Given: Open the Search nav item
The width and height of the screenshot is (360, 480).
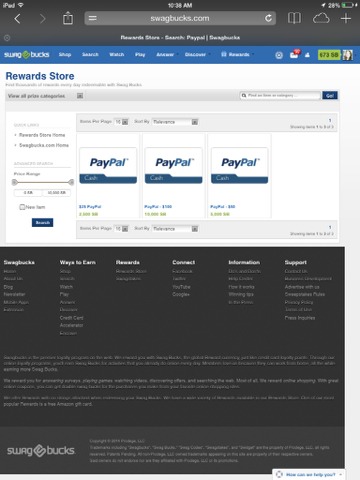Looking at the screenshot, I should click(90, 55).
